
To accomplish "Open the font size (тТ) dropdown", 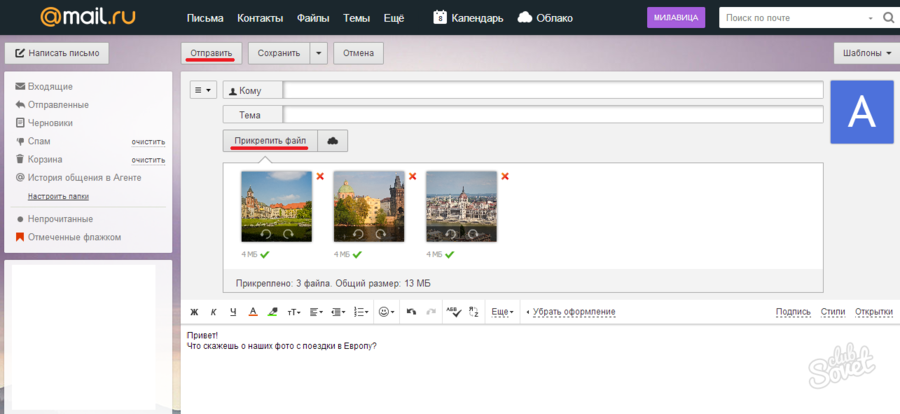I will point(294,312).
